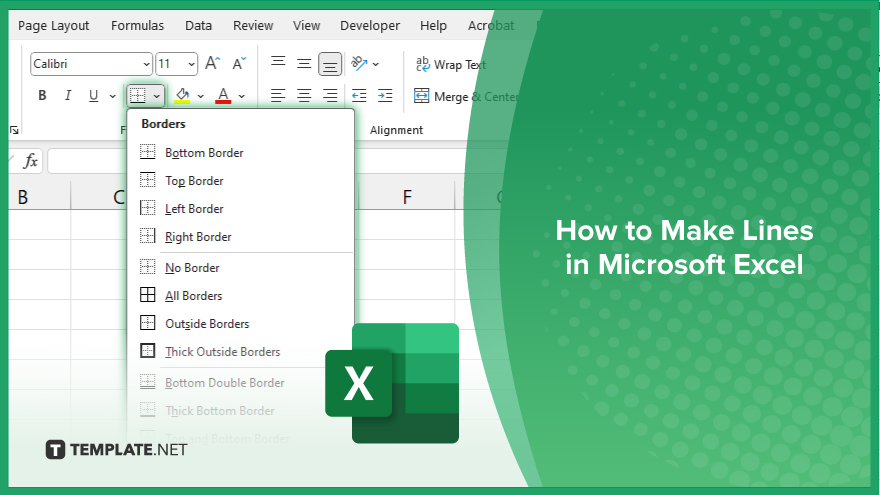Click the Borders button icon
This screenshot has width=880, height=495.
tap(138, 95)
